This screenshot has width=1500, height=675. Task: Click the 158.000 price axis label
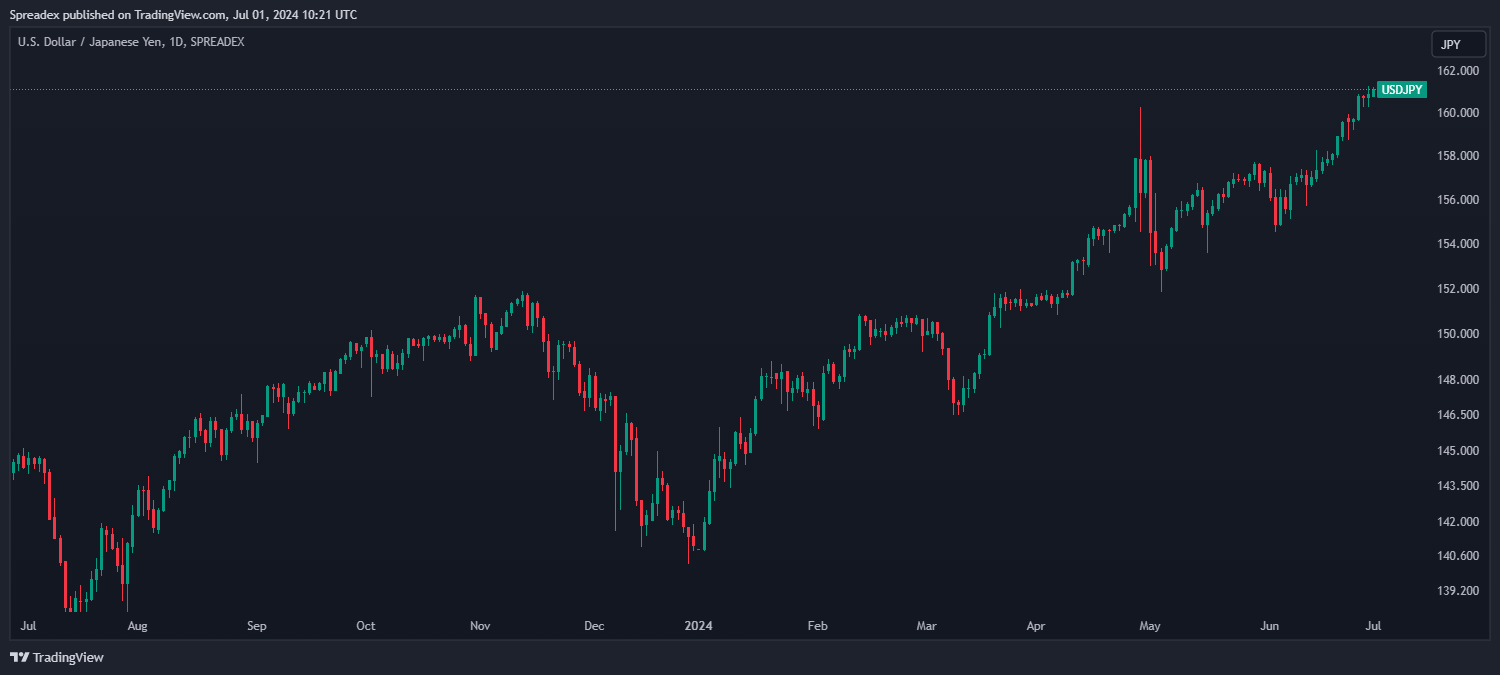coord(1458,156)
